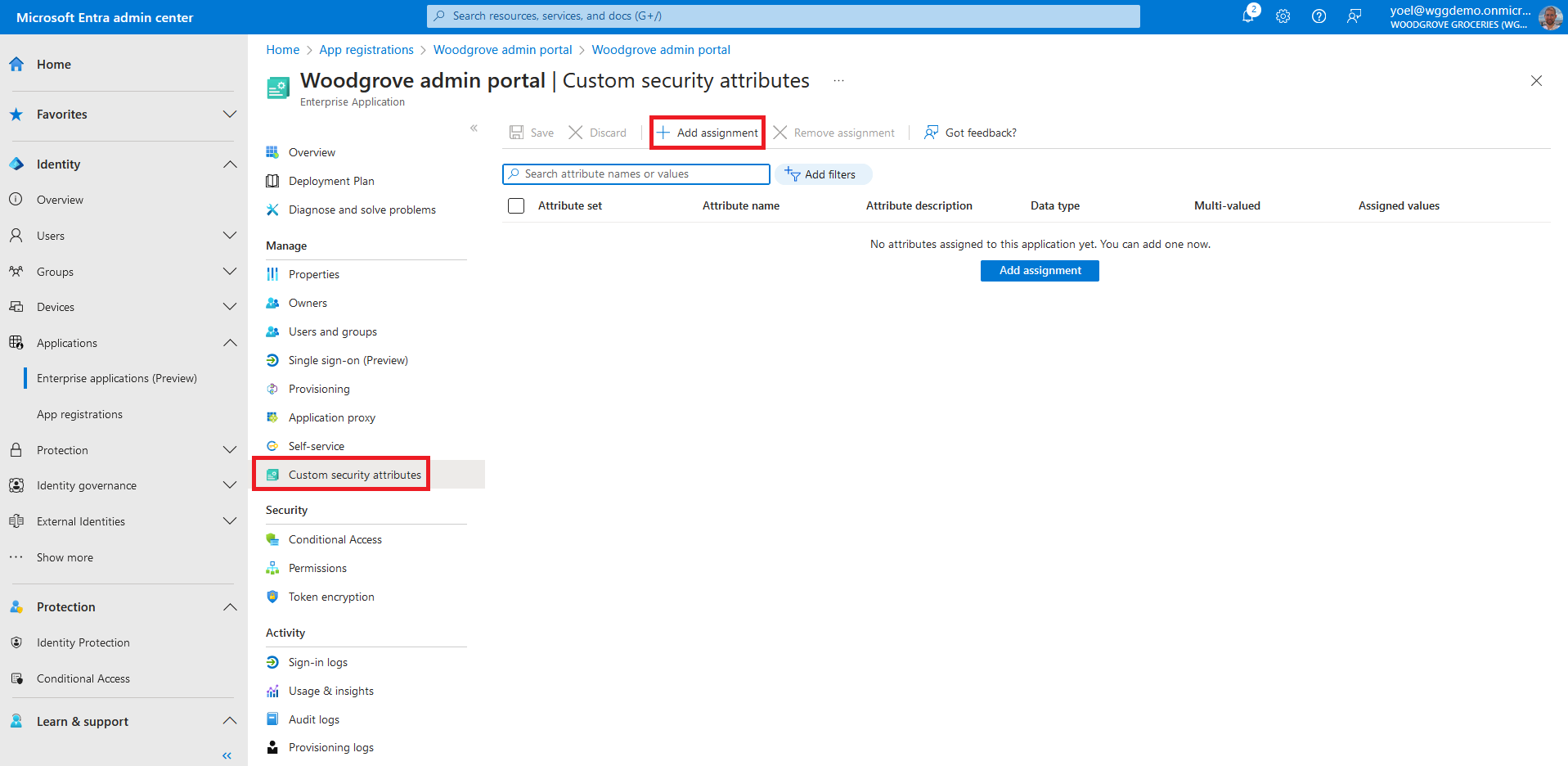The image size is (1568, 766).
Task: Open the settings gear in top bar
Action: click(x=1283, y=16)
